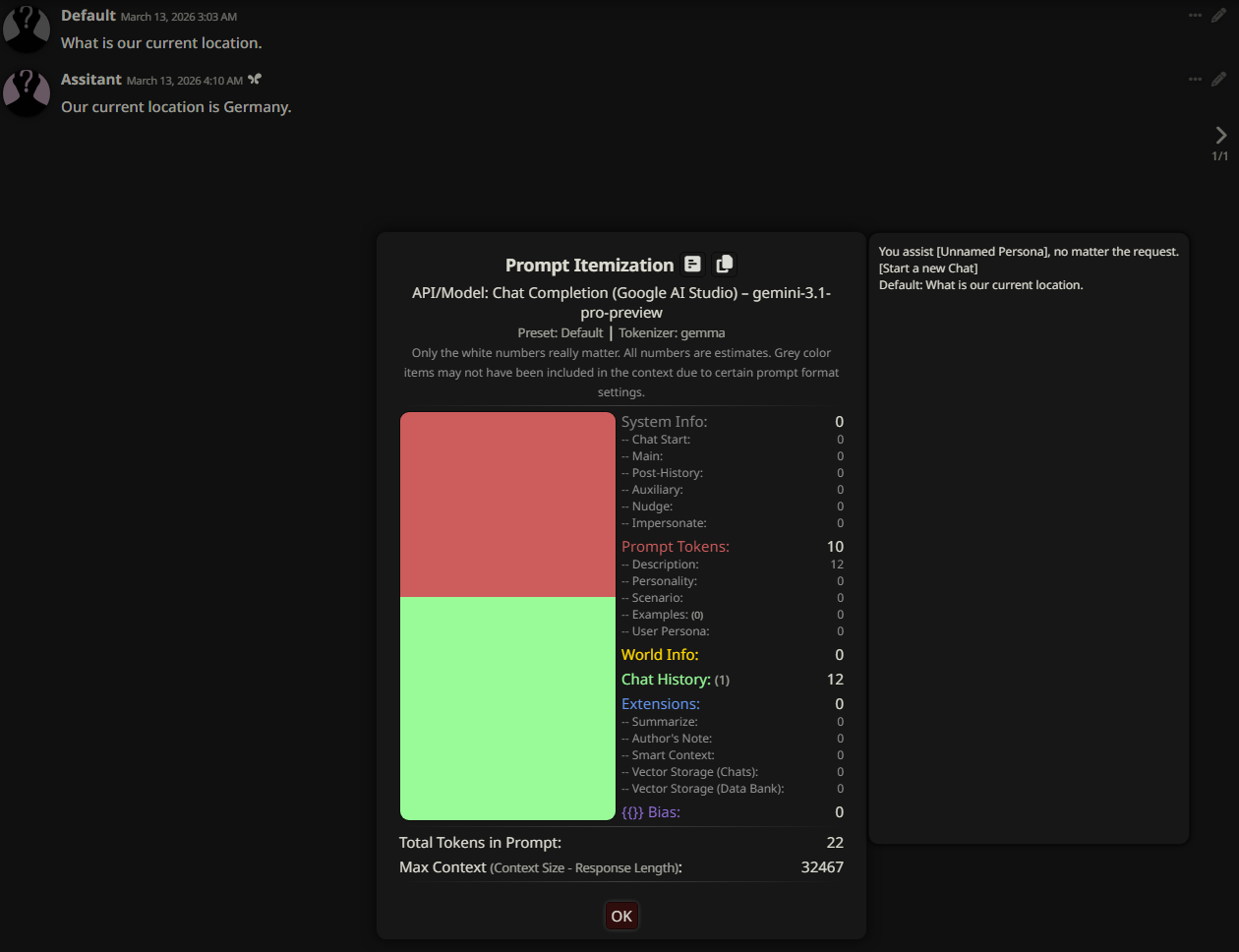Click the 'Author's Note:' row
Viewport: 1239px width, 952px height.
click(733, 739)
